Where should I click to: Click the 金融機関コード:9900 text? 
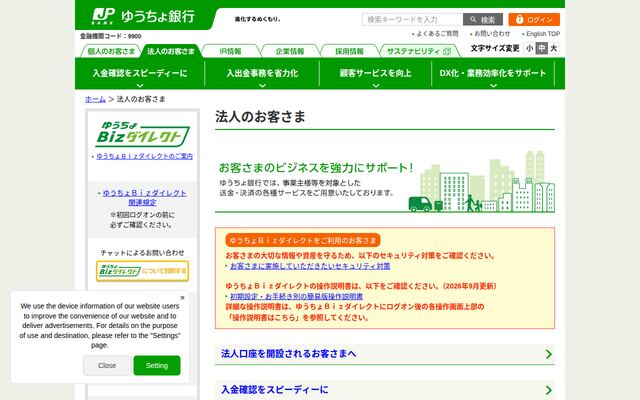pyautogui.click(x=111, y=36)
